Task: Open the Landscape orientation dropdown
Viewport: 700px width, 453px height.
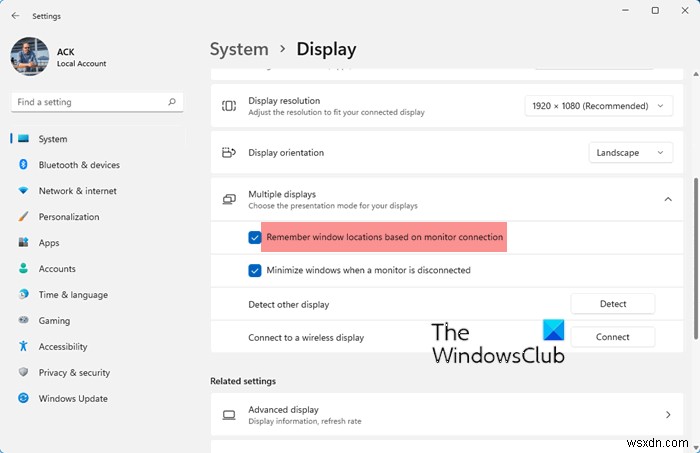Action: click(x=631, y=153)
